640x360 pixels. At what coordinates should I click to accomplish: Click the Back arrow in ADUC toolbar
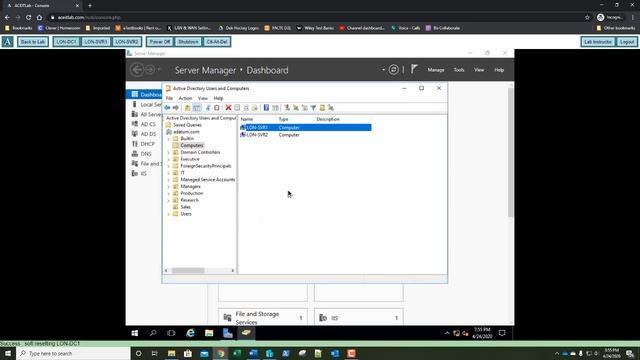[x=167, y=108]
